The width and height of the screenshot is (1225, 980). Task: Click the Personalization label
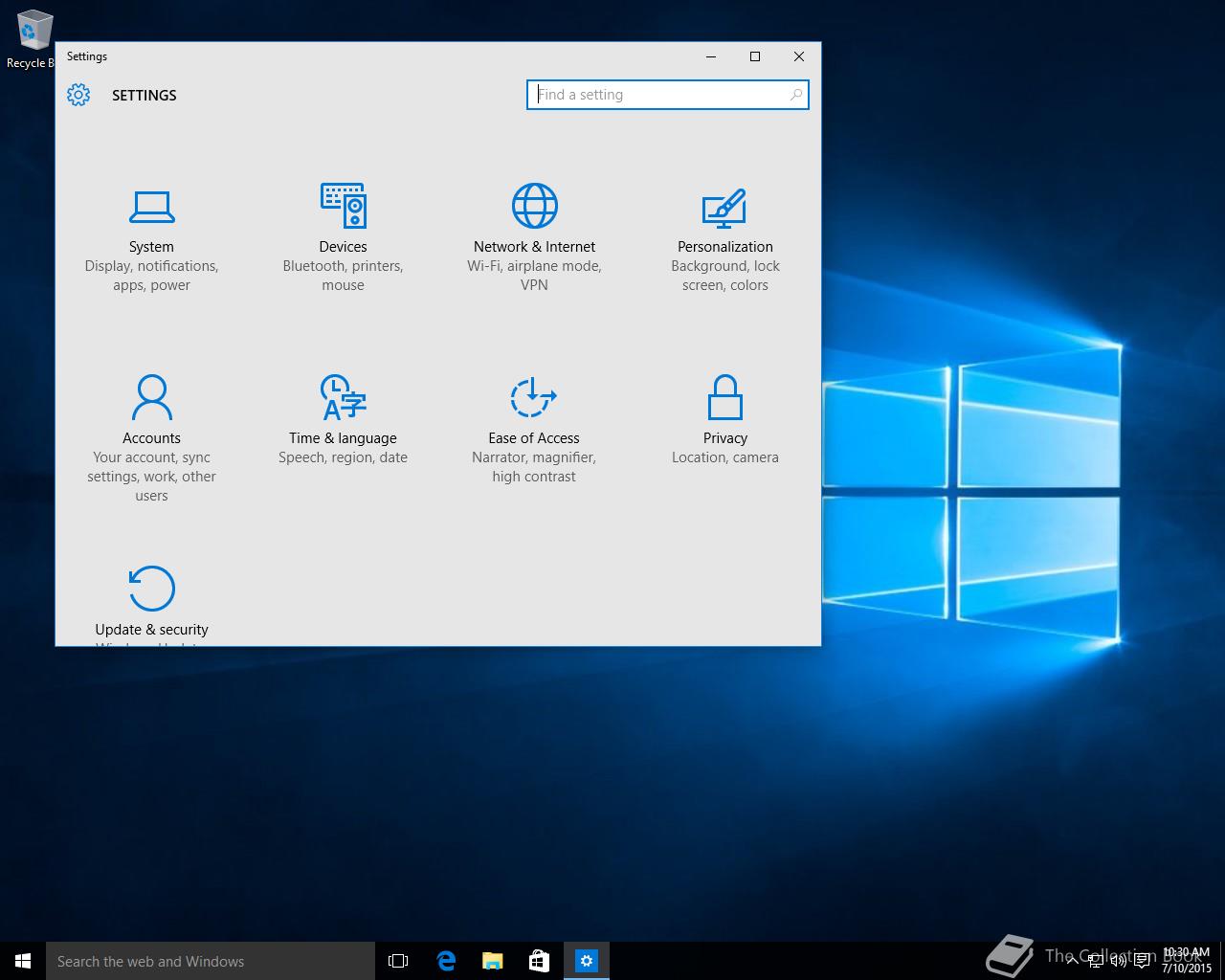pyautogui.click(x=724, y=247)
